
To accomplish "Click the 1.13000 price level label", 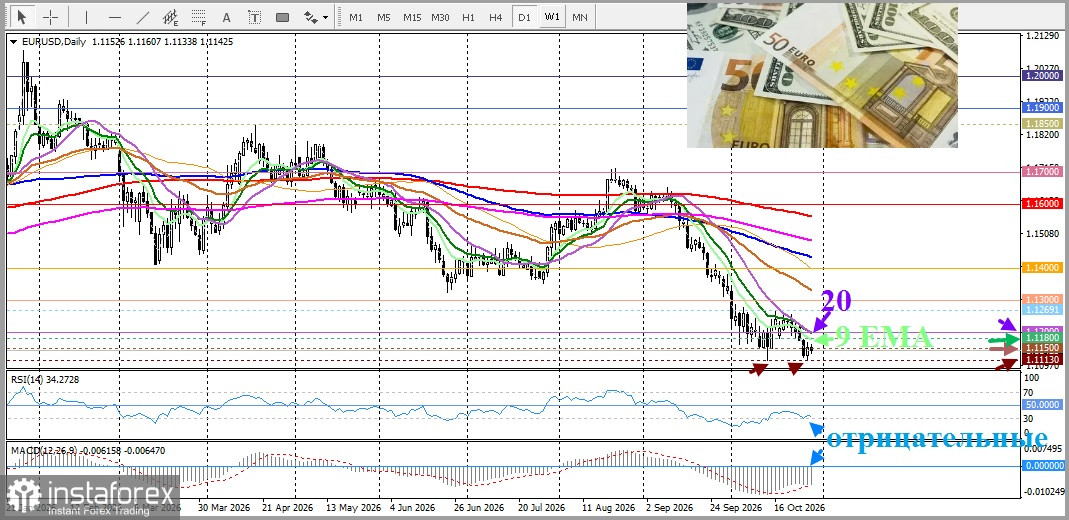I will 1041,300.
